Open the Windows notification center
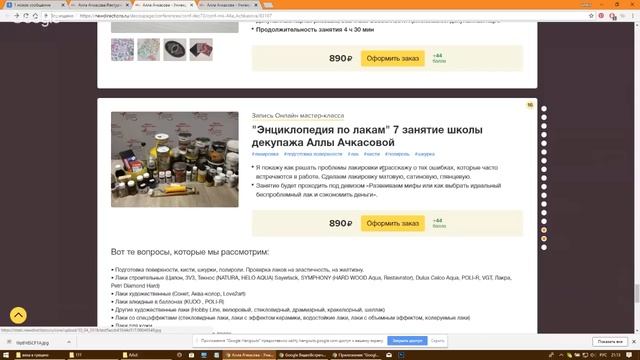The image size is (640, 360). pos(629,355)
